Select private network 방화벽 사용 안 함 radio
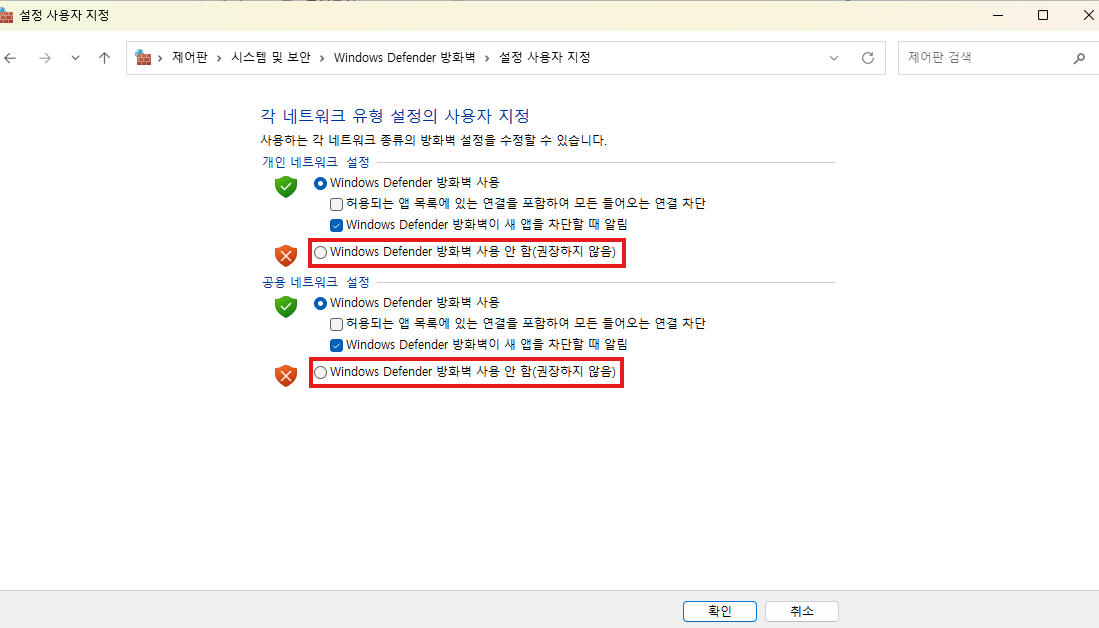This screenshot has width=1099, height=628. (x=320, y=252)
